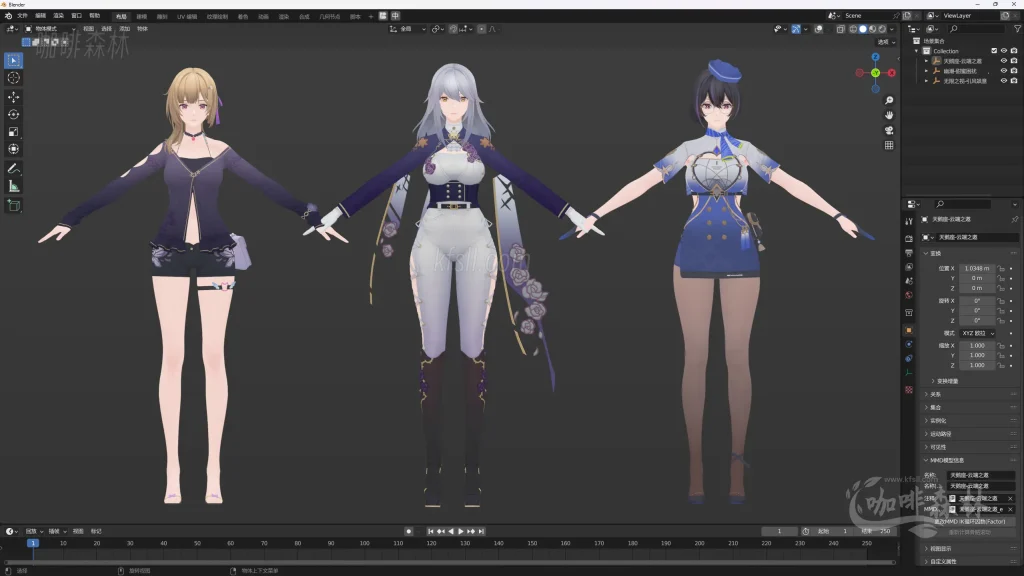The width and height of the screenshot is (1024, 576).
Task: Switch orthographic/perspective view grid icon
Action: point(889,146)
